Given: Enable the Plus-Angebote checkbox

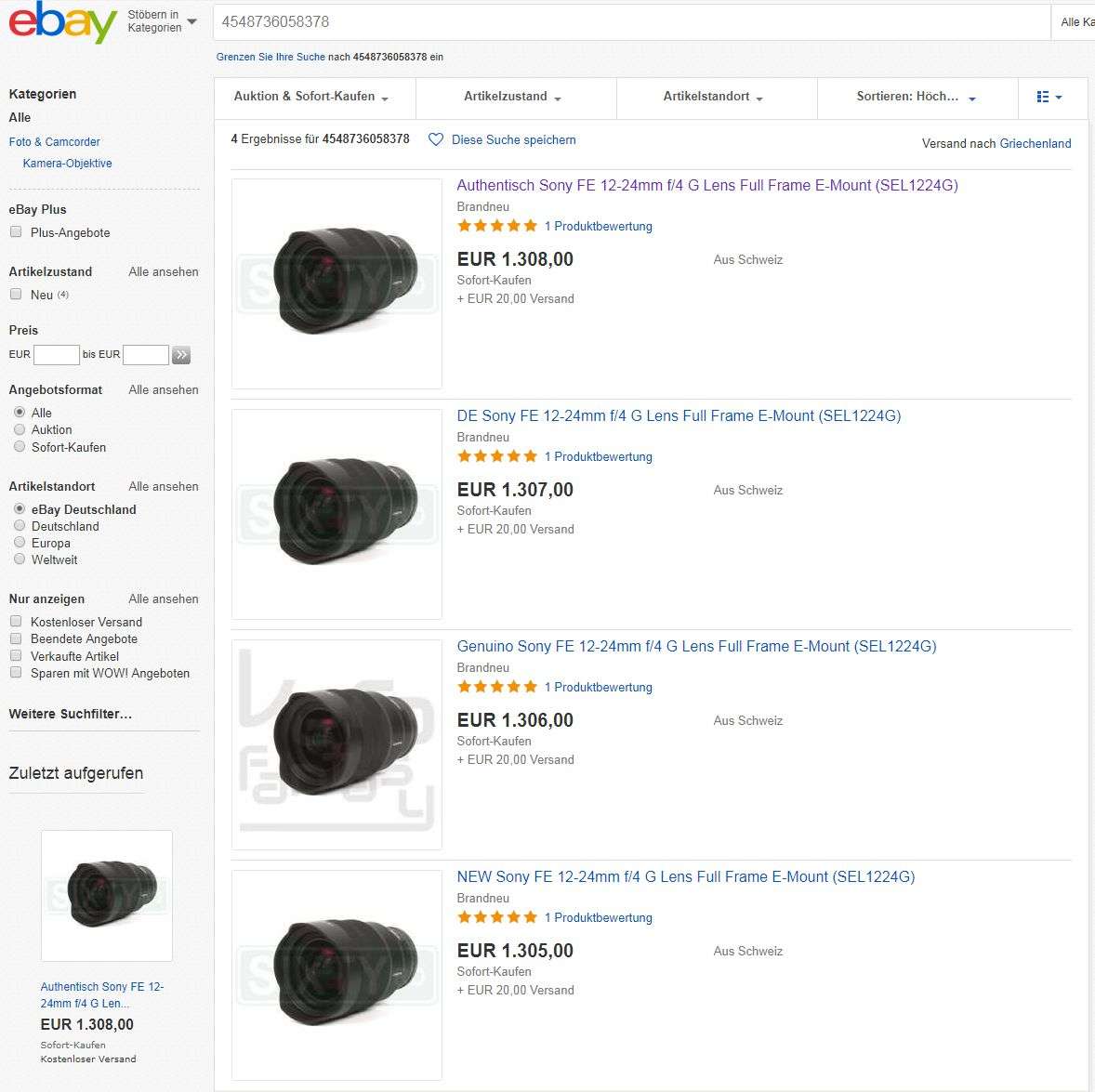Looking at the screenshot, I should [16, 232].
